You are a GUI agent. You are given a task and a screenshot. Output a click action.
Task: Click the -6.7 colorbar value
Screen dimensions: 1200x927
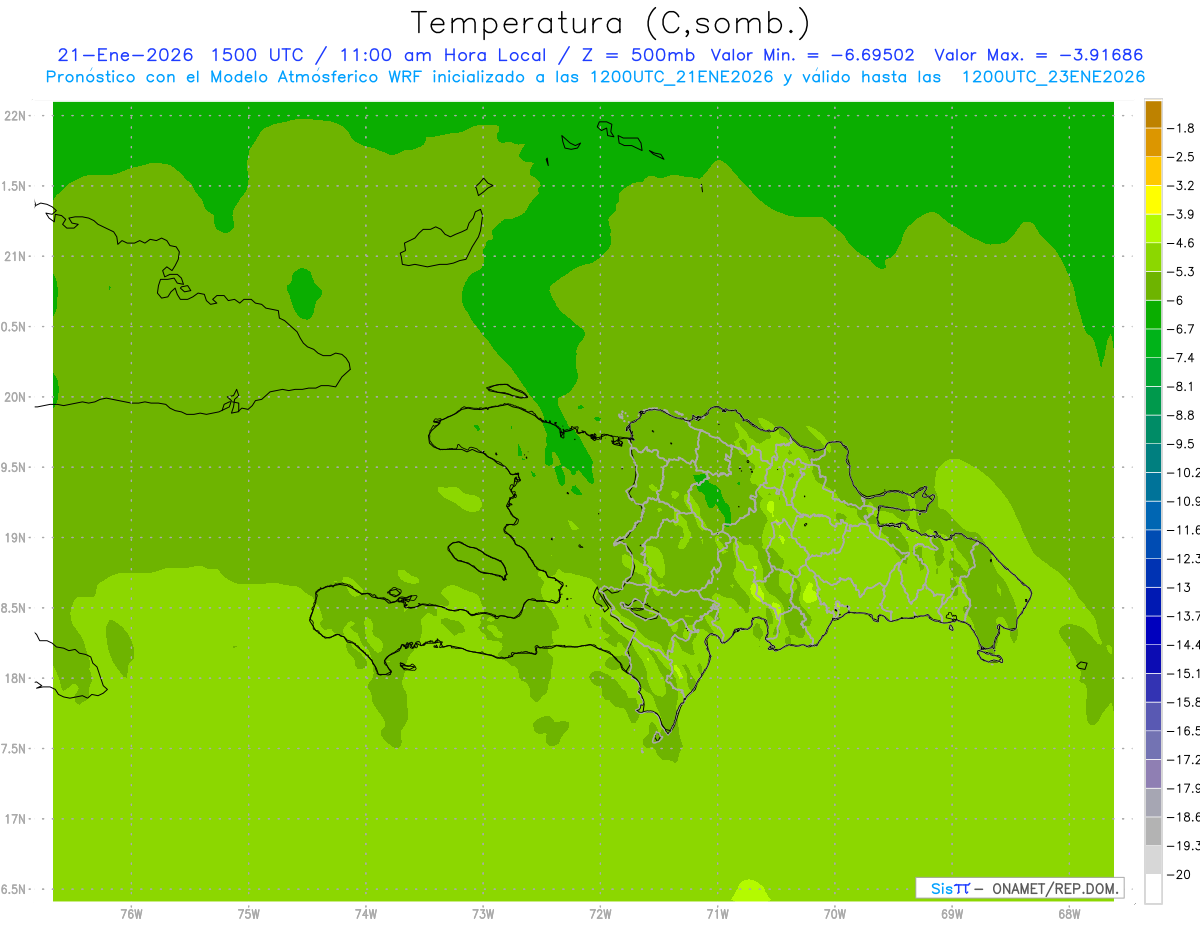[1182, 329]
